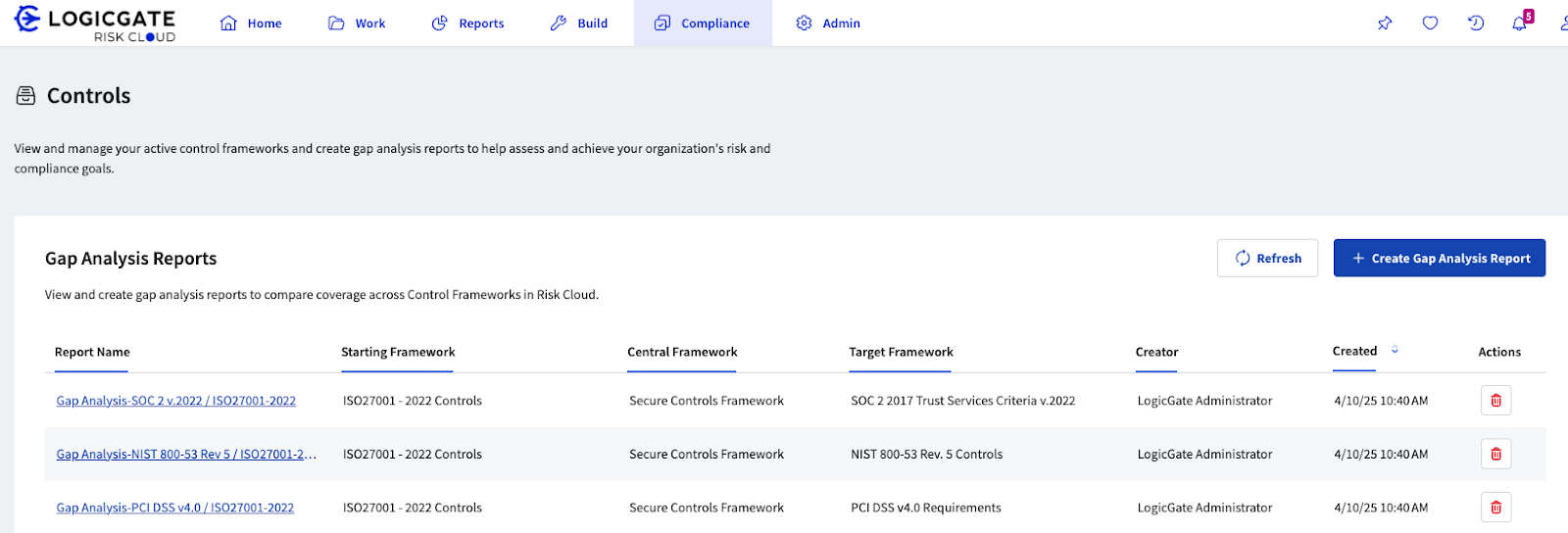
Task: Sort by Starting Framework column
Action: pyautogui.click(x=398, y=352)
